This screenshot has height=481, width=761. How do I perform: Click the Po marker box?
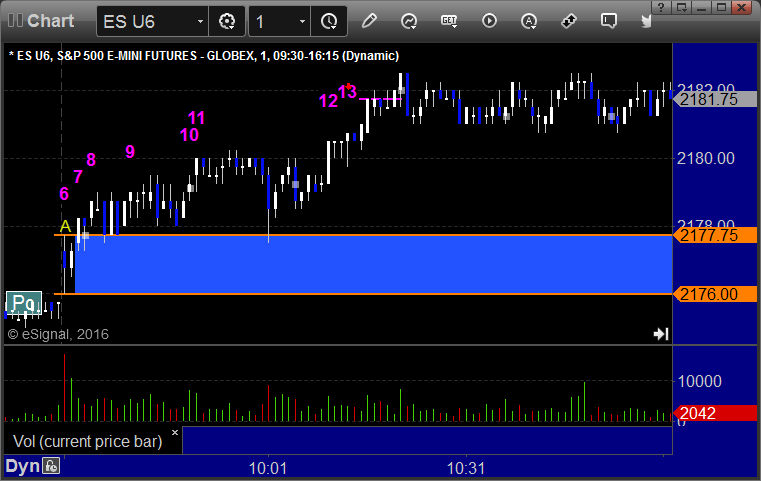coord(24,303)
